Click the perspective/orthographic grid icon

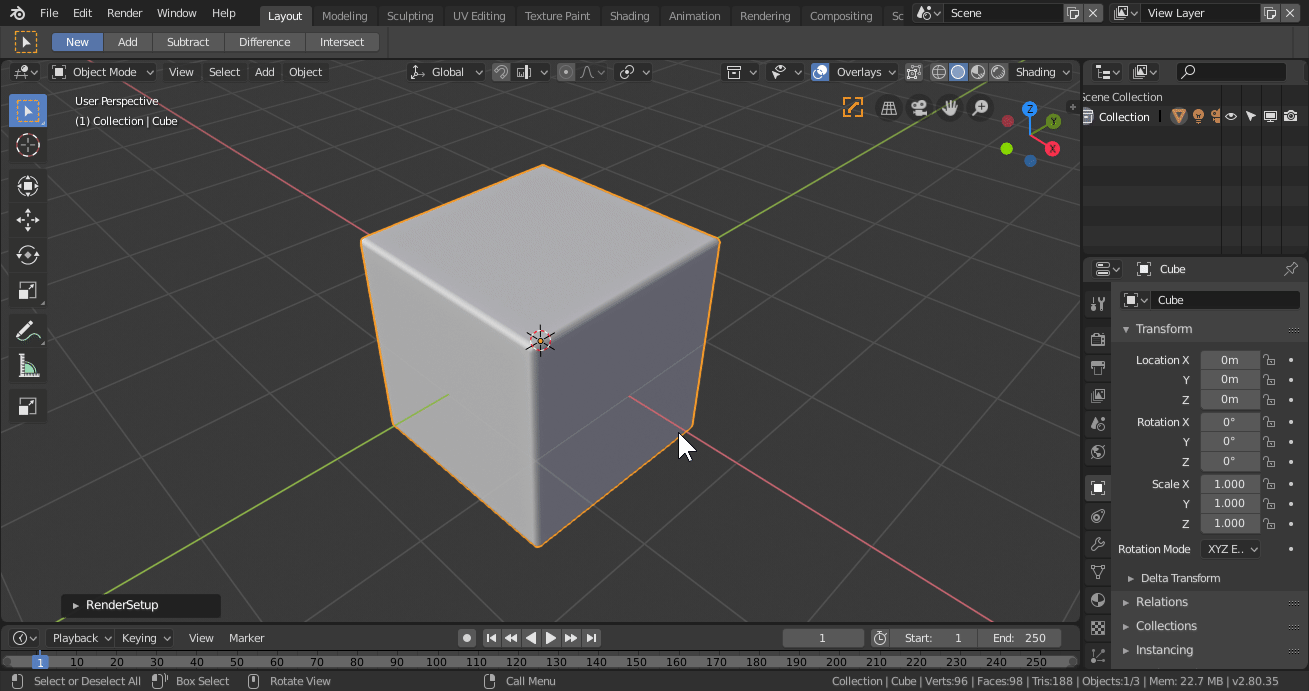click(887, 108)
